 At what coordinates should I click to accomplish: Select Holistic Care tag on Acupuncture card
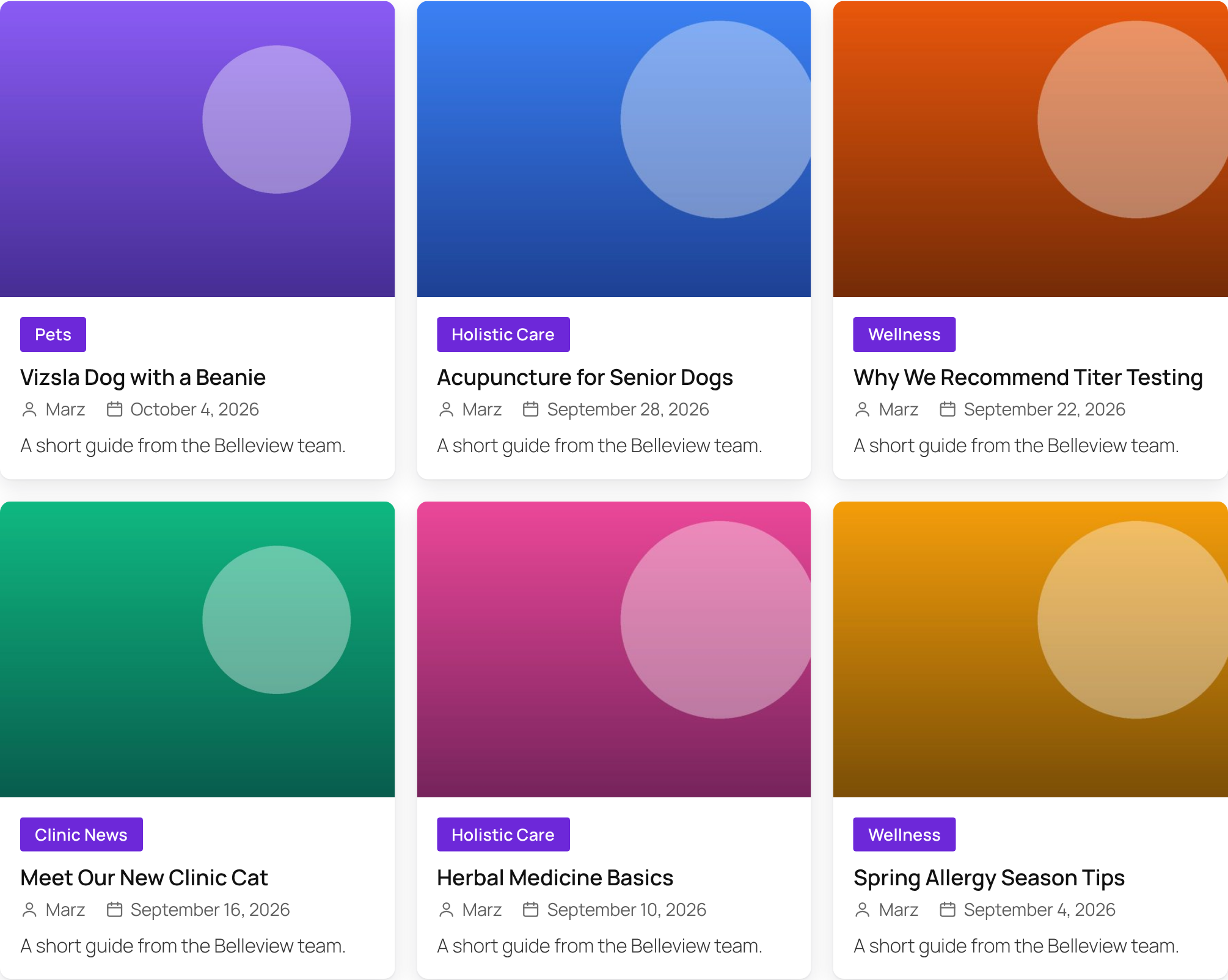pyautogui.click(x=503, y=334)
